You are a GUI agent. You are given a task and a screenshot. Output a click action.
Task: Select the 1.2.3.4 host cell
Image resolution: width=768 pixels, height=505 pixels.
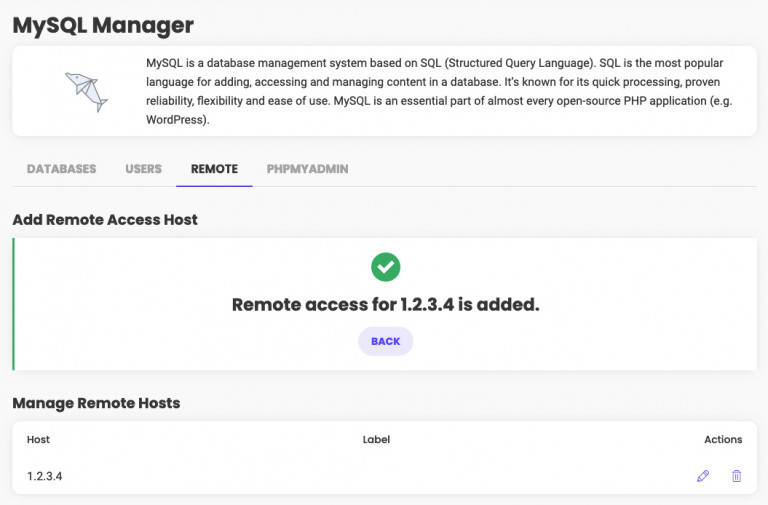click(x=45, y=476)
